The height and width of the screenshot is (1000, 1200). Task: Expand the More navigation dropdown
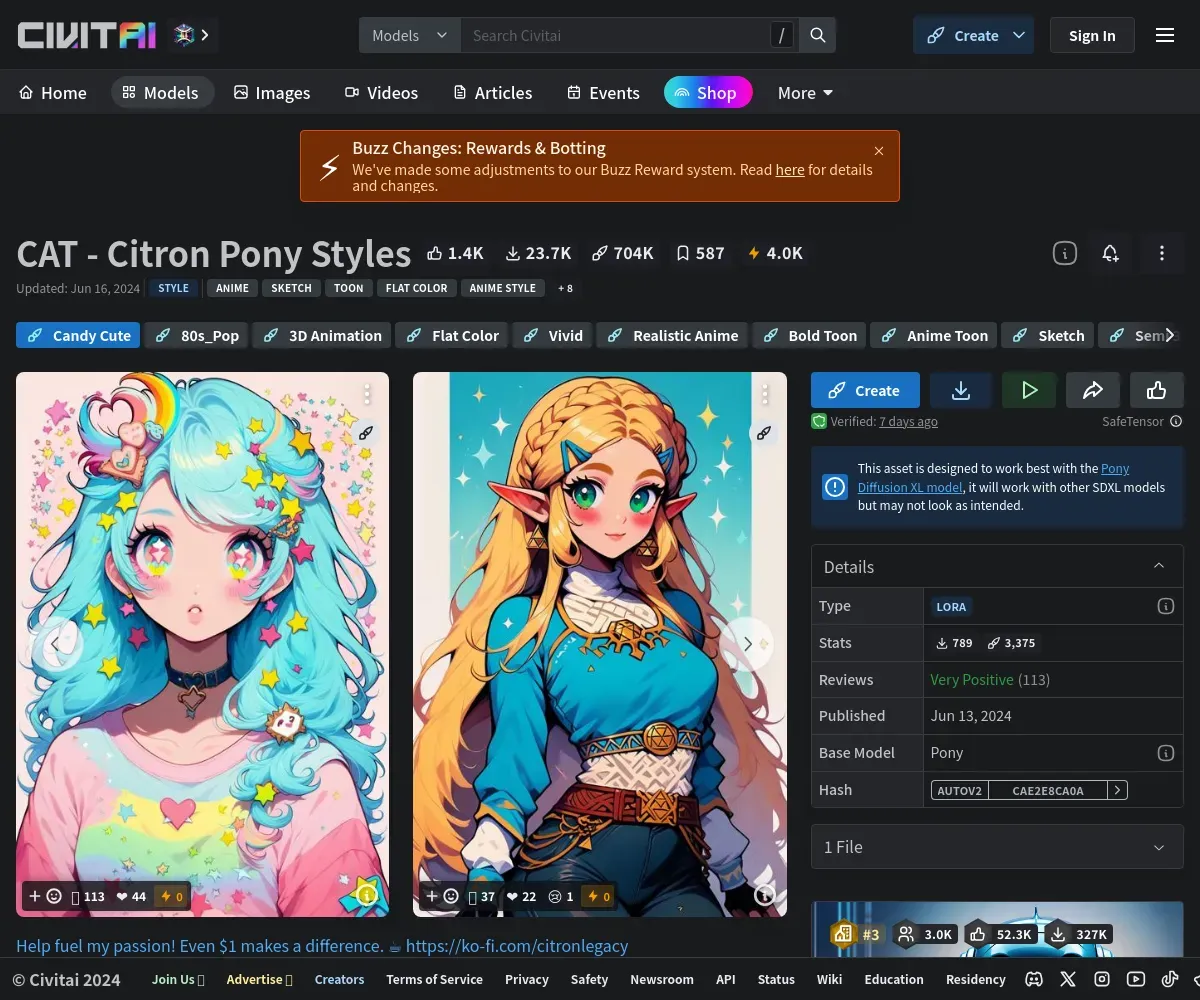(805, 93)
